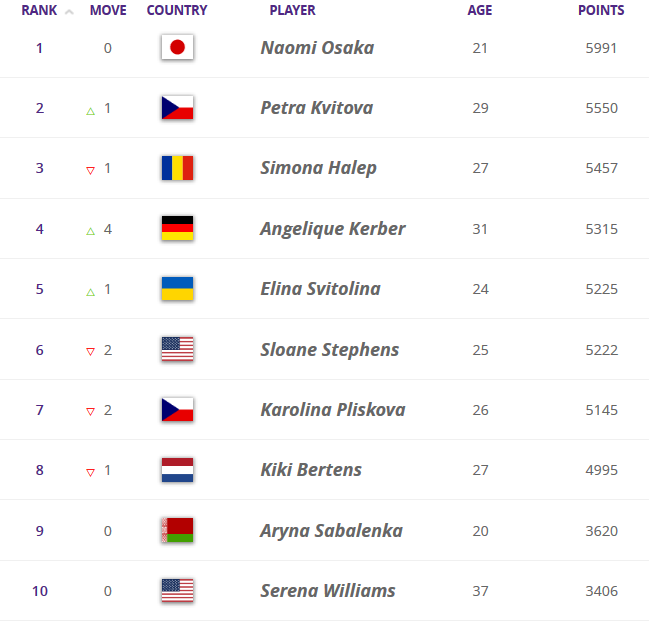Click Aryna Sabalenka's 3620 points value
The width and height of the screenshot is (649, 623).
(601, 530)
